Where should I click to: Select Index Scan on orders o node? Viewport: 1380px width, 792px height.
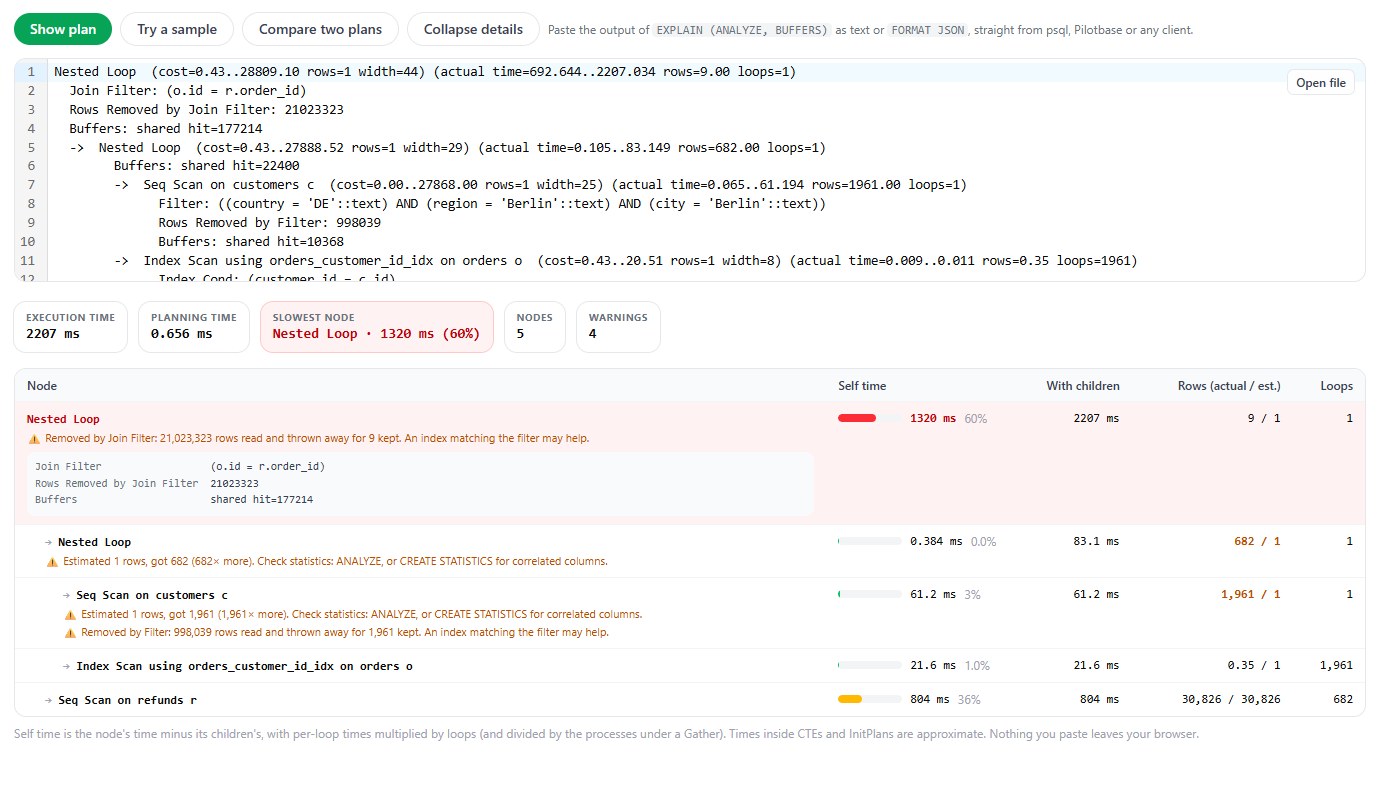click(x=690, y=666)
